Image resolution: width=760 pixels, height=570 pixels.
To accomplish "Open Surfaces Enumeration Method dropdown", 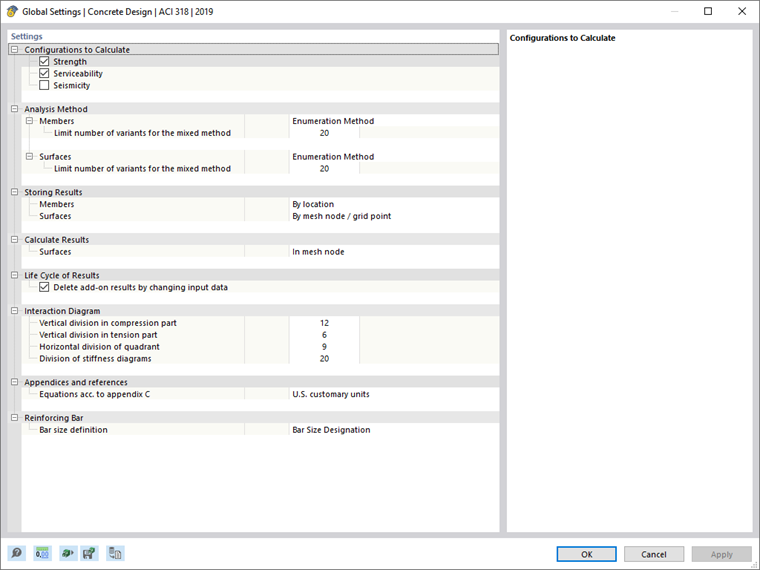I will (x=394, y=157).
